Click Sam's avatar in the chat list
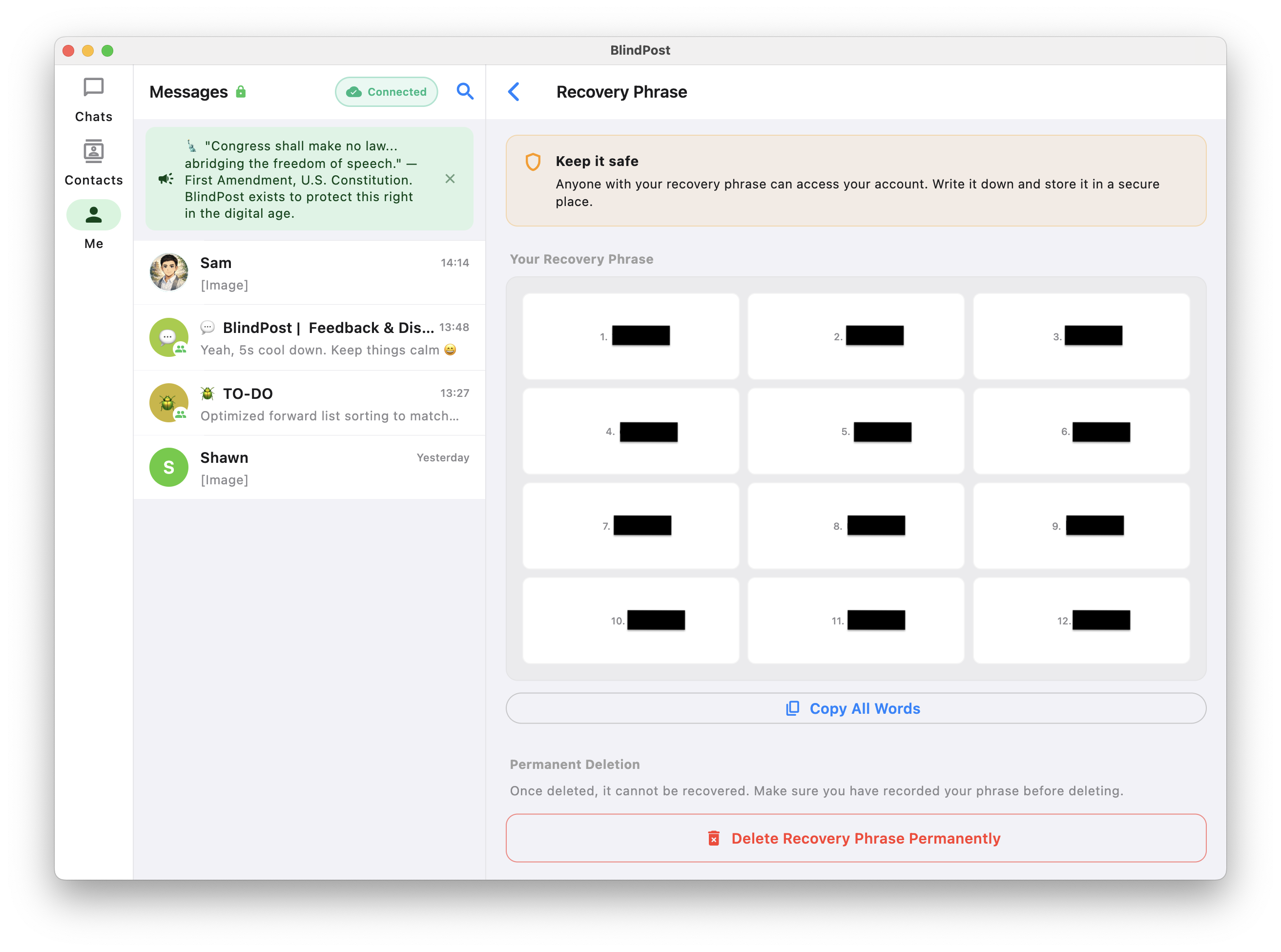The width and height of the screenshot is (1281, 952). click(168, 272)
